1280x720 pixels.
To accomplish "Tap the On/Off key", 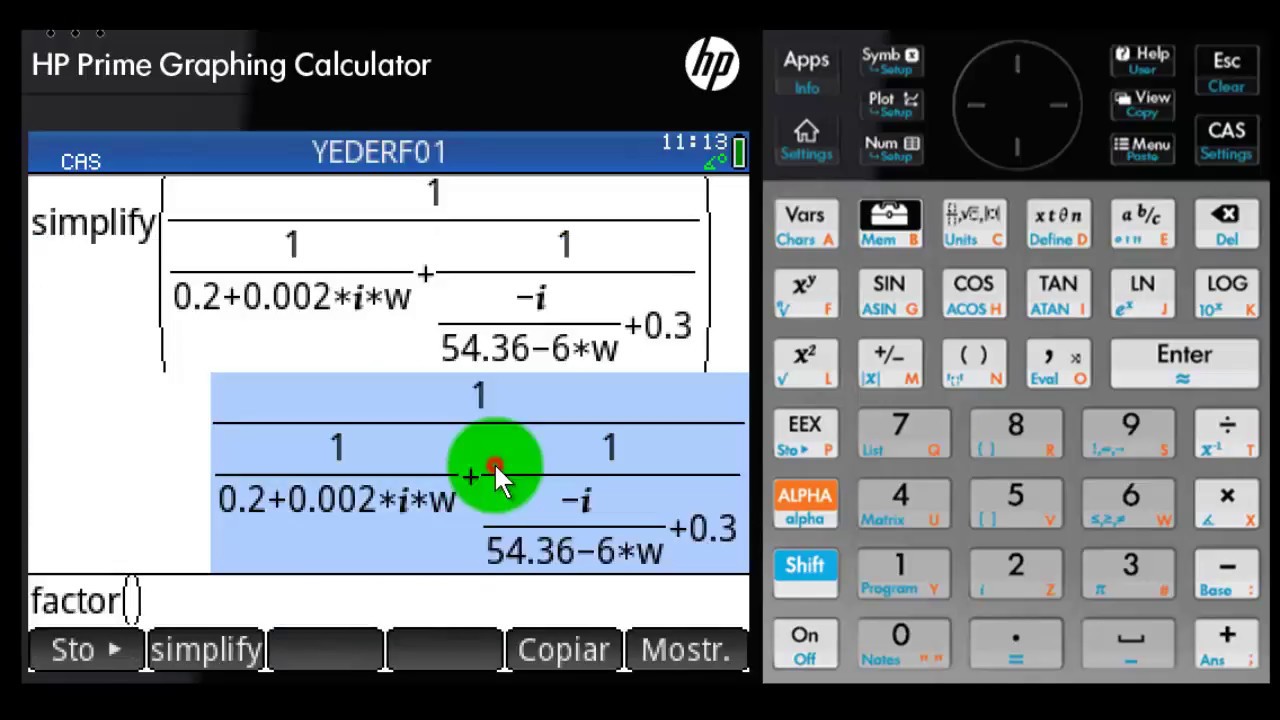I will tap(805, 645).
